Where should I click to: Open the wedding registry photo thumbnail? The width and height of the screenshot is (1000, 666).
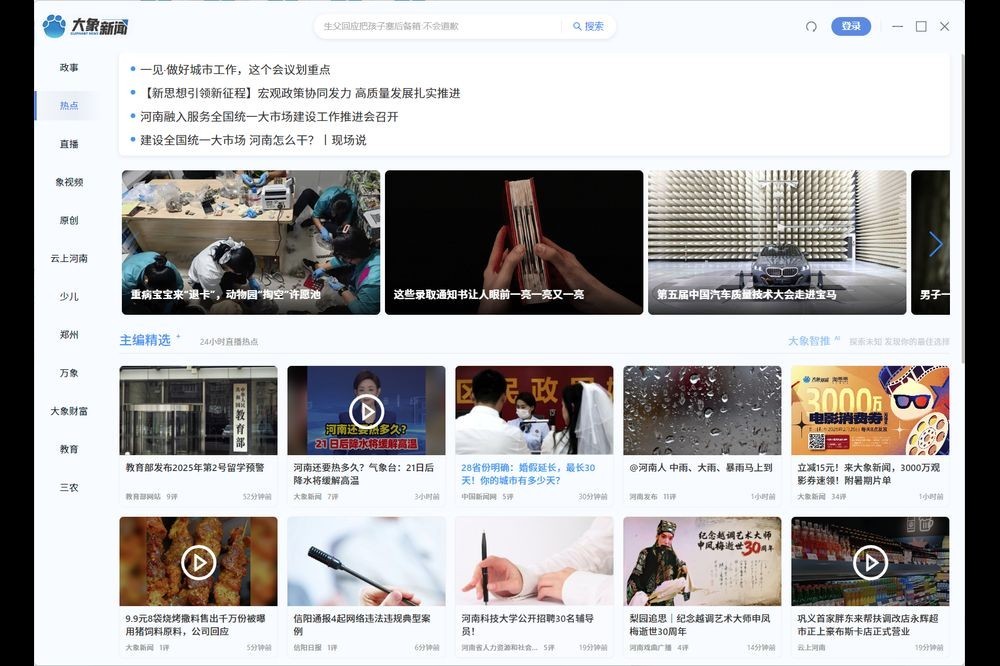534,410
